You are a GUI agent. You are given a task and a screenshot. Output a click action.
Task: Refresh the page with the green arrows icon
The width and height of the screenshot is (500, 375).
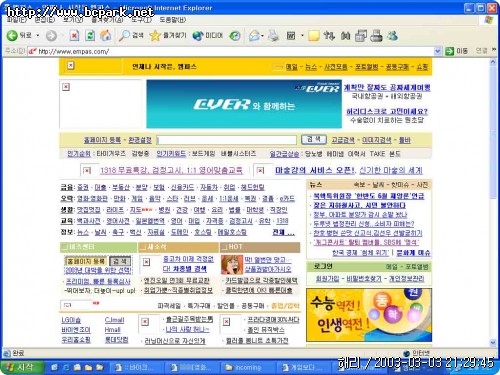(90, 36)
